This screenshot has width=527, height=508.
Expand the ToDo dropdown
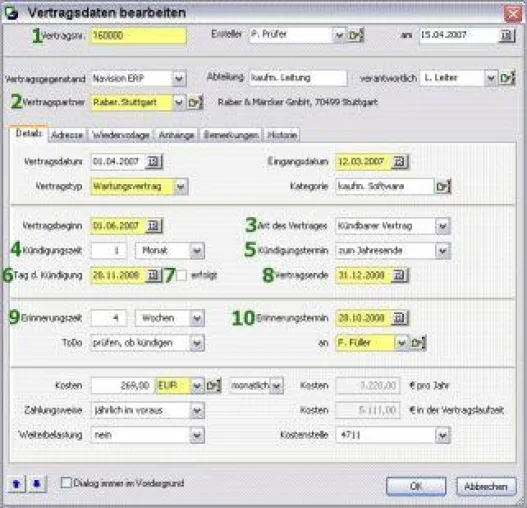(197, 343)
